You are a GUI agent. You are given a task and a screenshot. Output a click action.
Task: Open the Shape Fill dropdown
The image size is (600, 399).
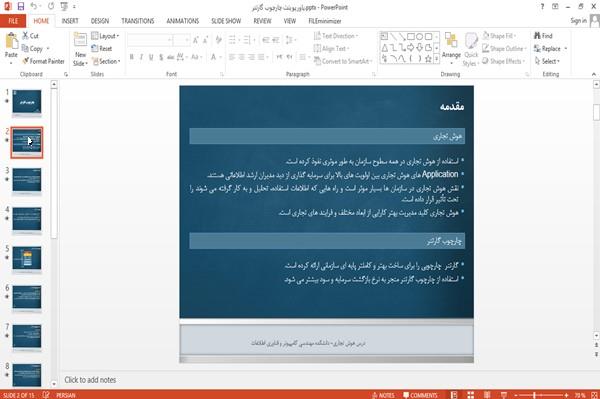499,36
